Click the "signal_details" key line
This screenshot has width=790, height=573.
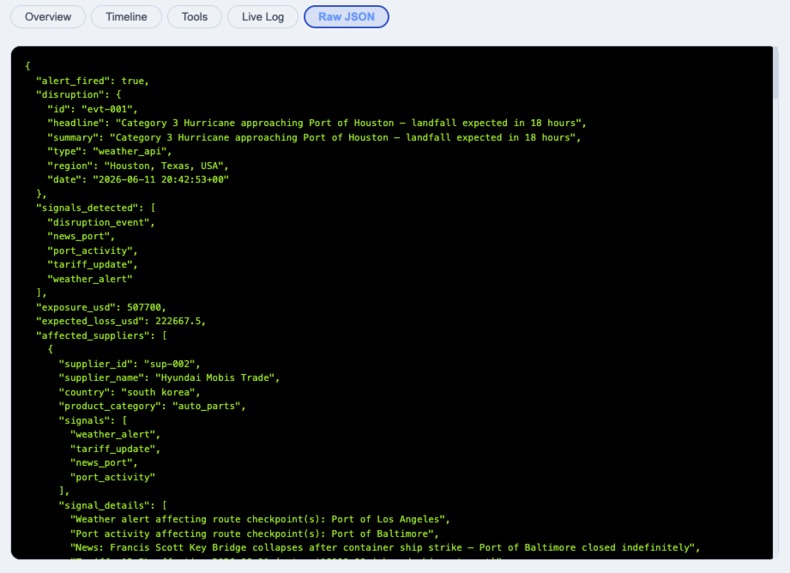tap(113, 505)
